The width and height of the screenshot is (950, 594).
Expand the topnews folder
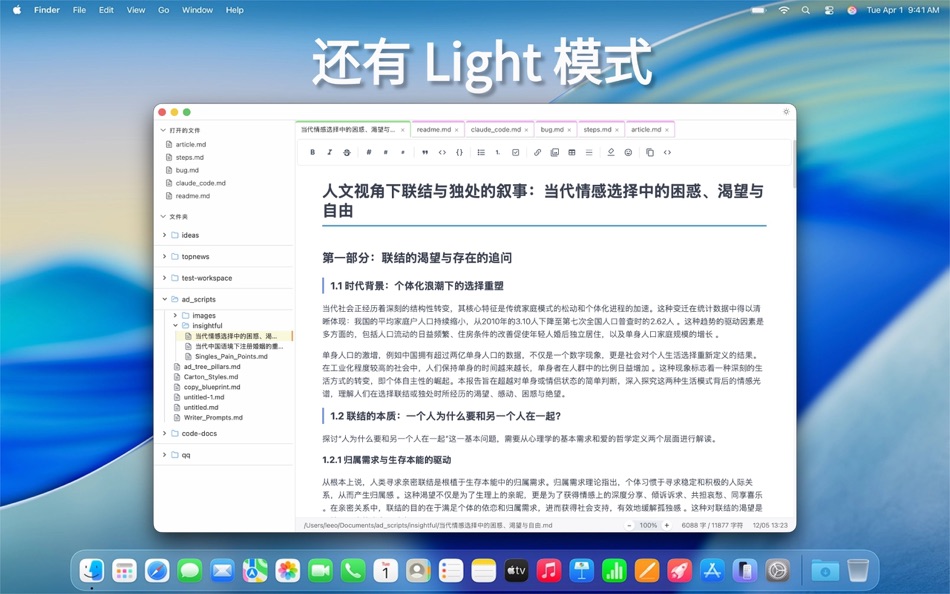pyautogui.click(x=164, y=256)
